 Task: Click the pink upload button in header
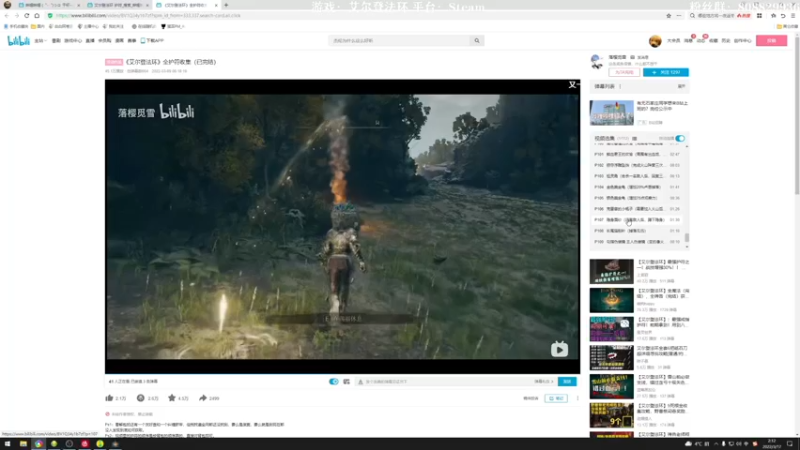[771, 41]
